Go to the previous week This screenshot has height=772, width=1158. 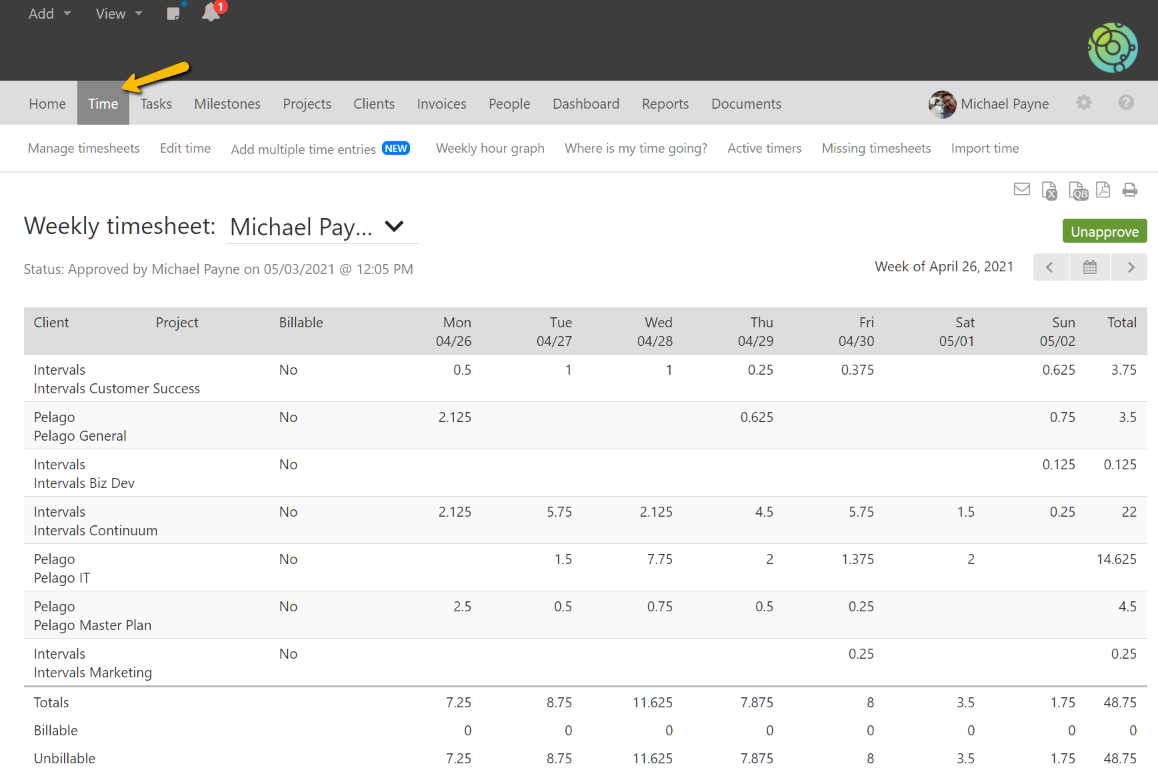coord(1050,267)
